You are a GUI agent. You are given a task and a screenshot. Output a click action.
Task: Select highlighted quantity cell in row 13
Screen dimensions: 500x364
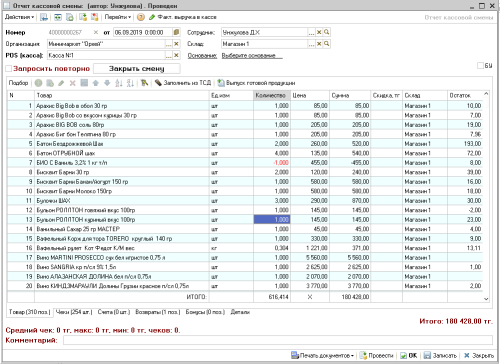pyautogui.click(x=272, y=220)
